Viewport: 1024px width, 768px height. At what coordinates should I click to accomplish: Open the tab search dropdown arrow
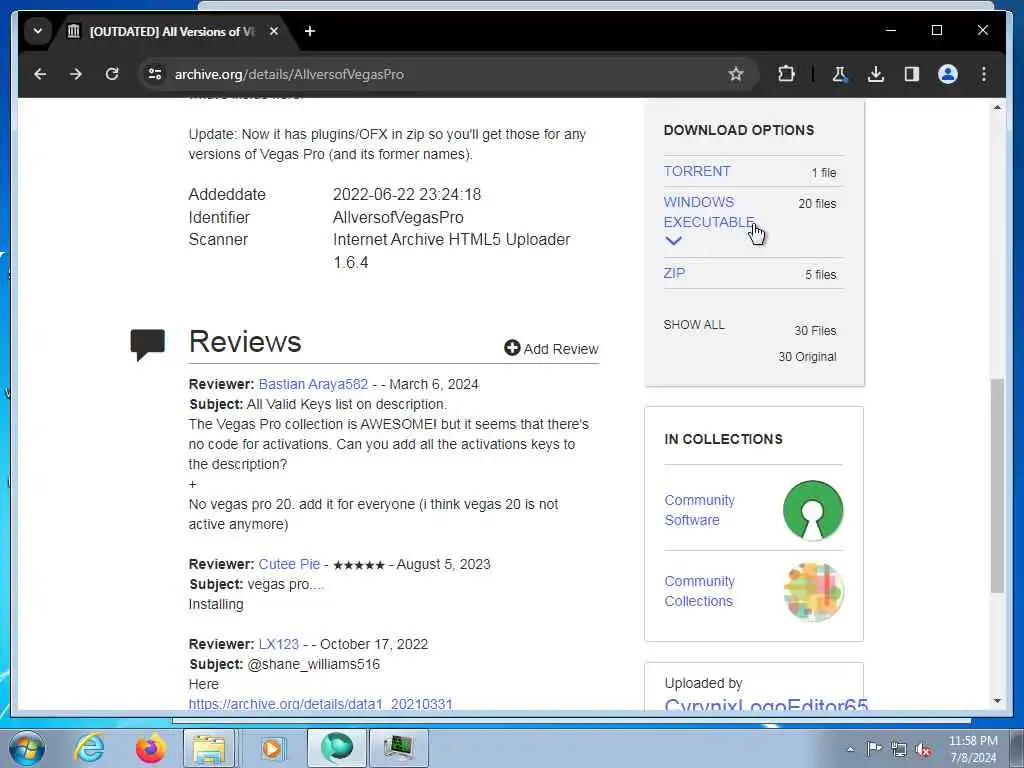38,31
